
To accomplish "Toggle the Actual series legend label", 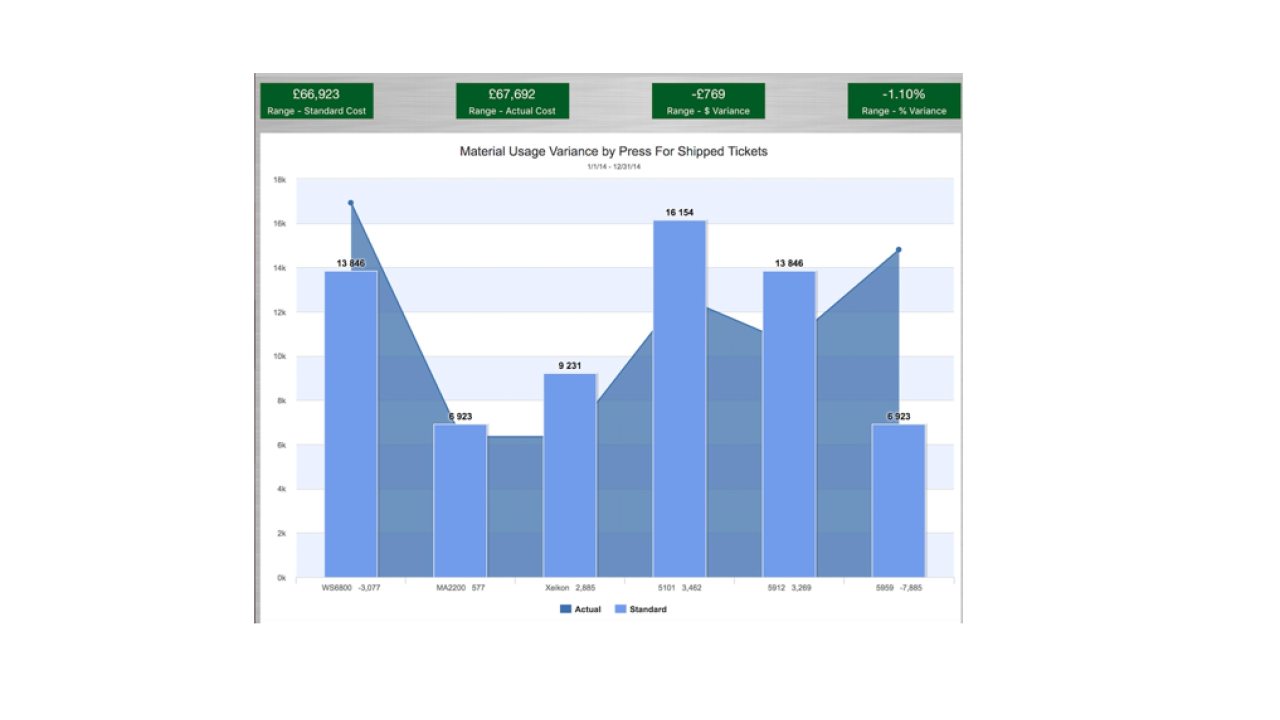I will 587,609.
